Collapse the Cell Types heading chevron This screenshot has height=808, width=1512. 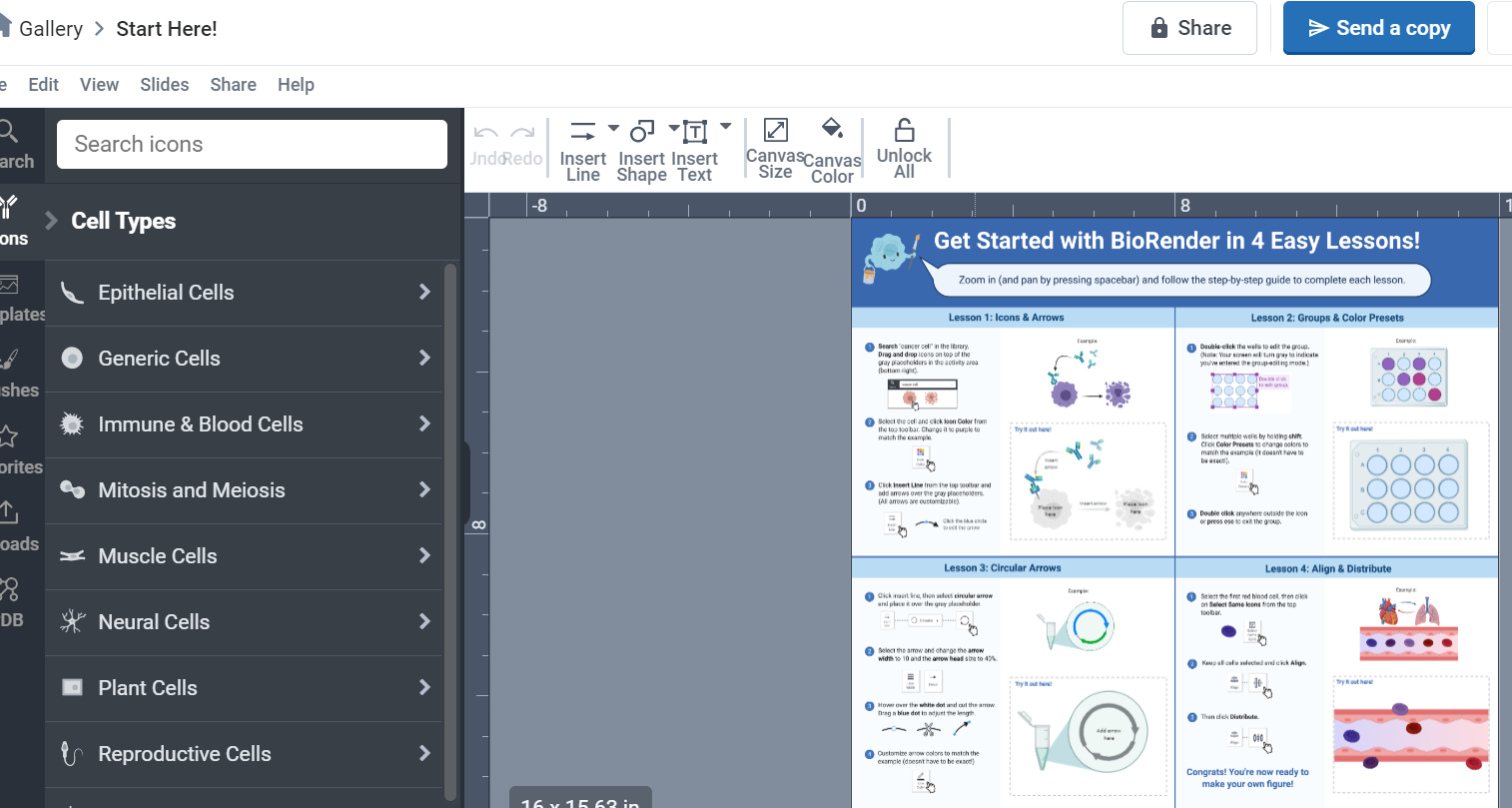pyautogui.click(x=52, y=221)
